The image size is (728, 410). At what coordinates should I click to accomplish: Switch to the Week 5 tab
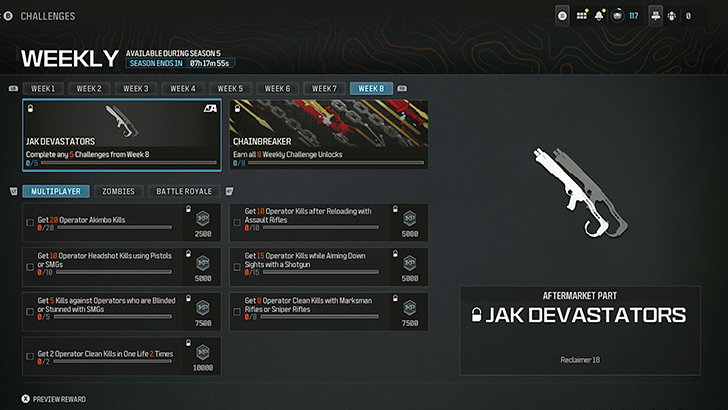pyautogui.click(x=230, y=88)
